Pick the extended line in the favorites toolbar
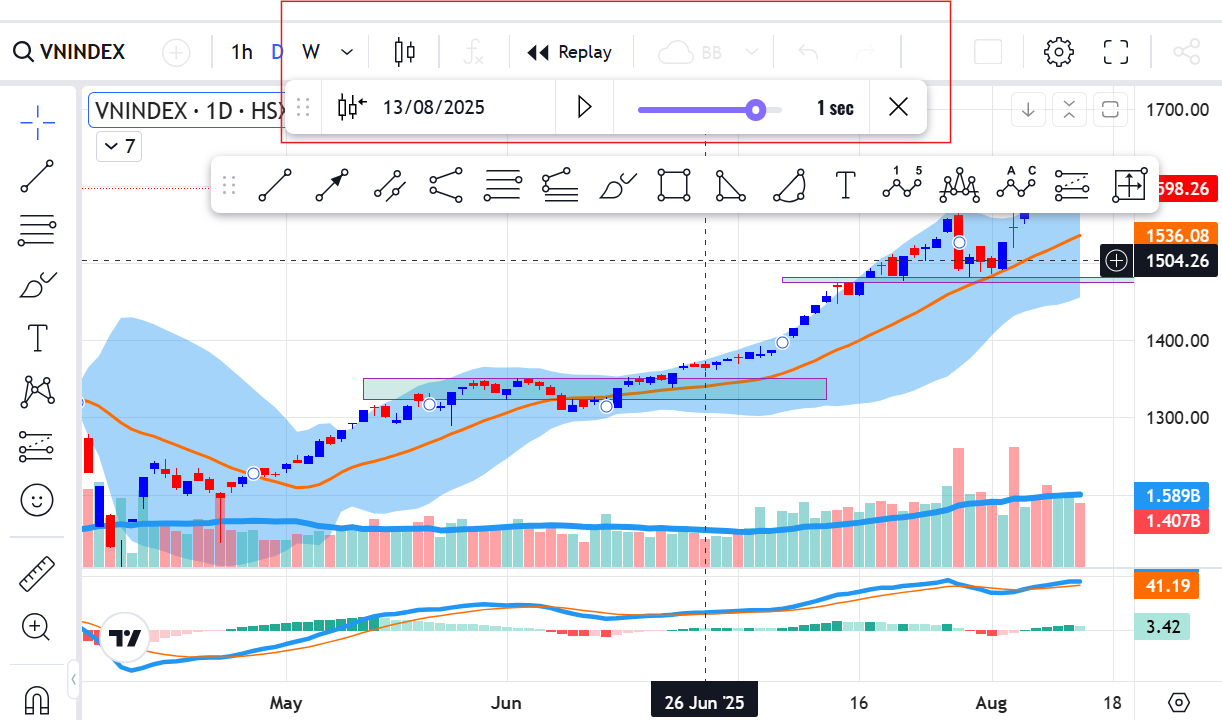Screen dimensions: 1222x720 click(x=389, y=185)
